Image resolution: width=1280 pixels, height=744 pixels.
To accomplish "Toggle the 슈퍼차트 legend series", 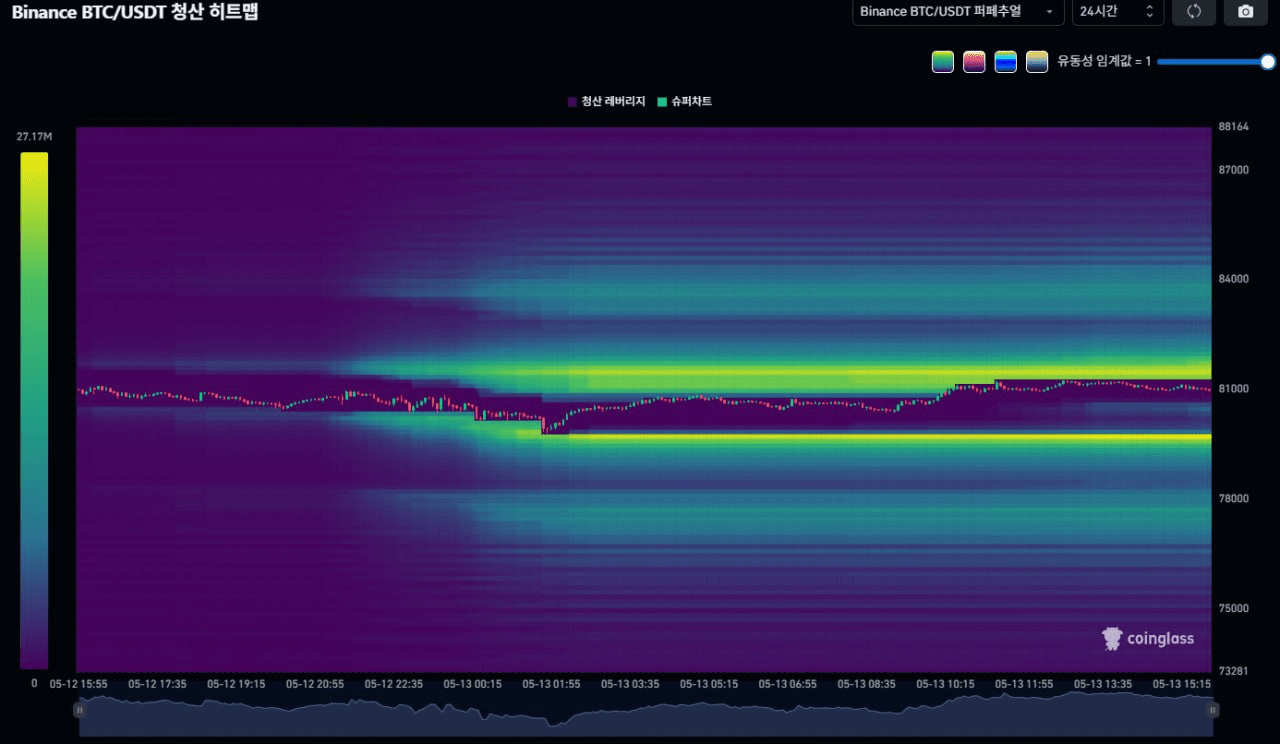I will point(685,102).
